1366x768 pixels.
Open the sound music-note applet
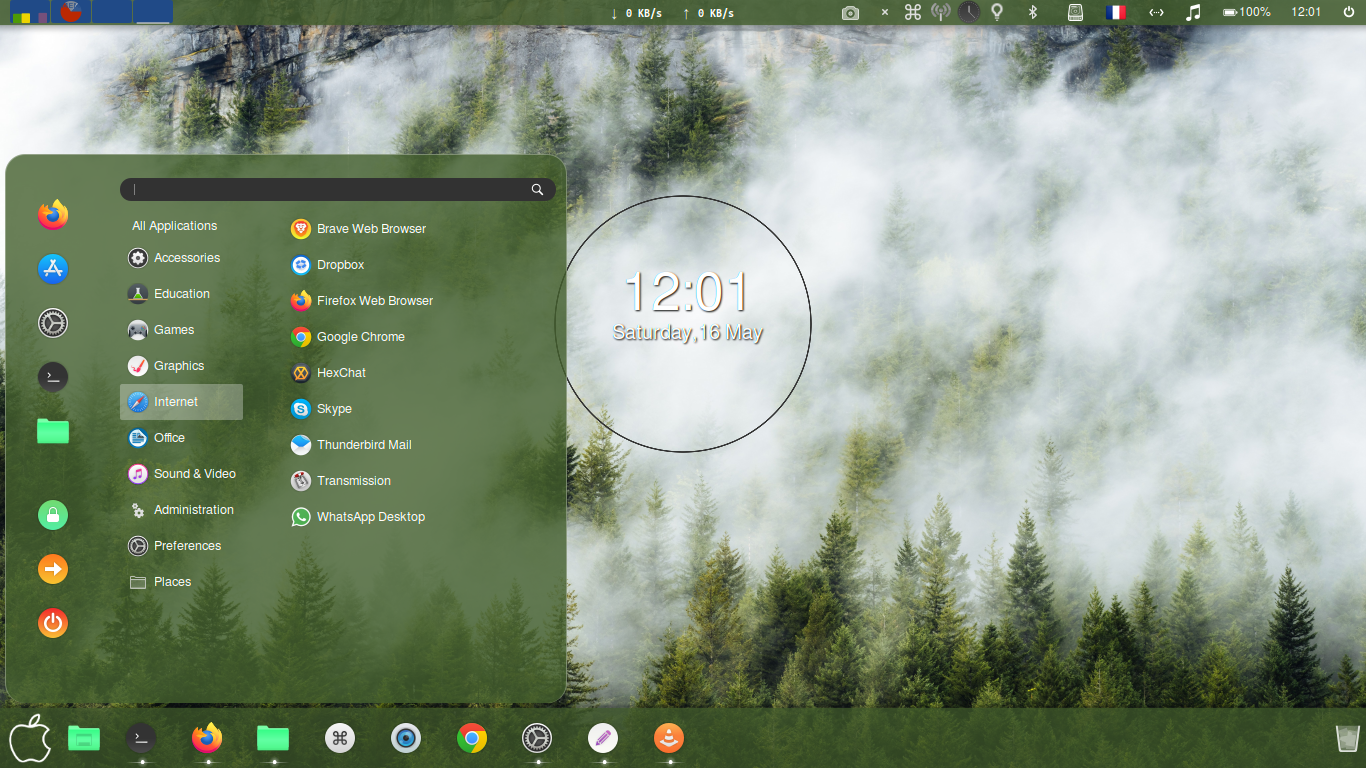coord(1193,12)
